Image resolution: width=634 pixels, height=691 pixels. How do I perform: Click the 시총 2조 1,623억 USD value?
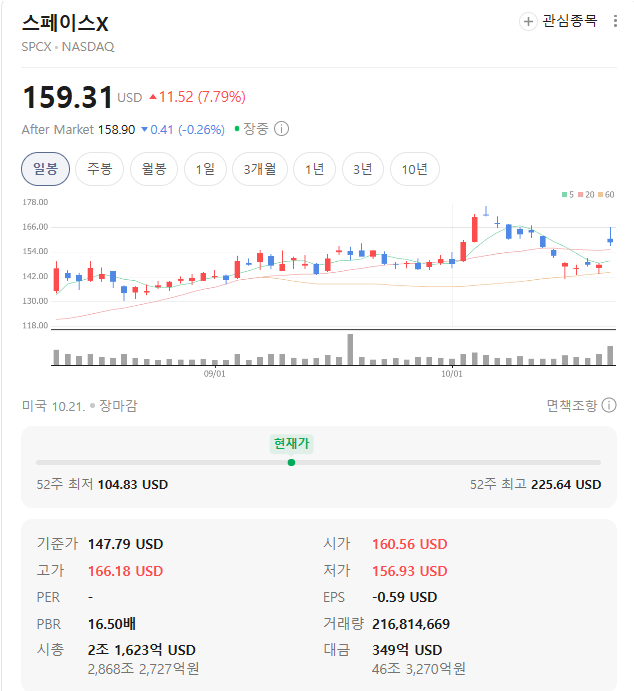coord(141,650)
